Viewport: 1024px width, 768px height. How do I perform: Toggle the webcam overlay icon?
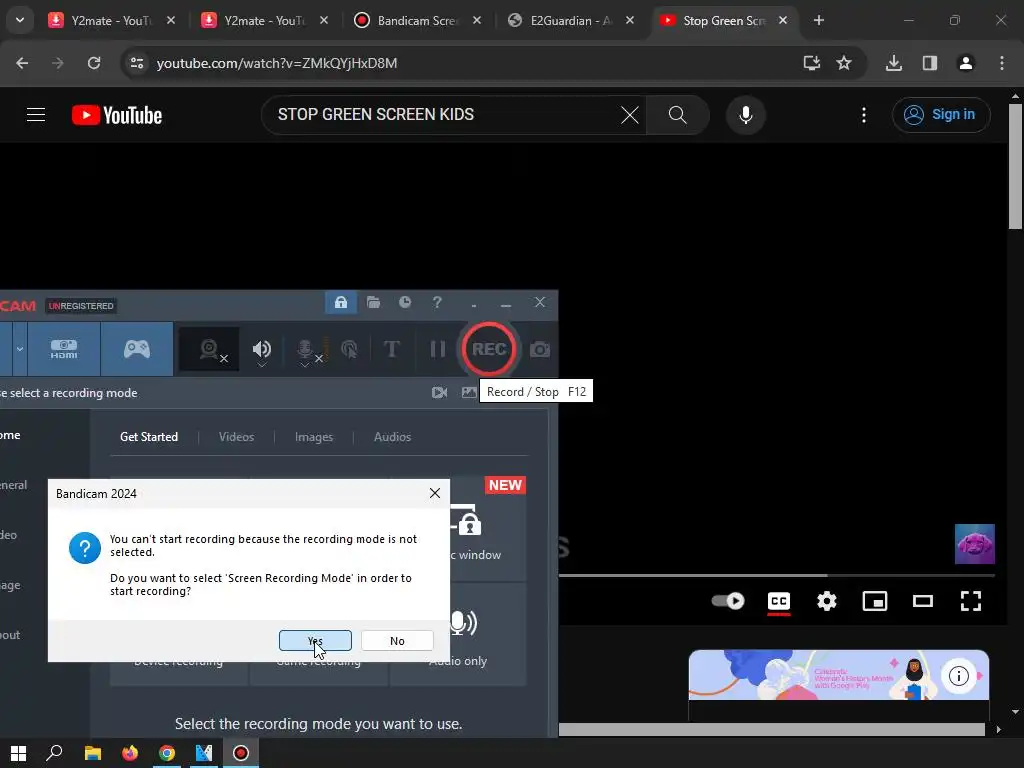tap(209, 349)
